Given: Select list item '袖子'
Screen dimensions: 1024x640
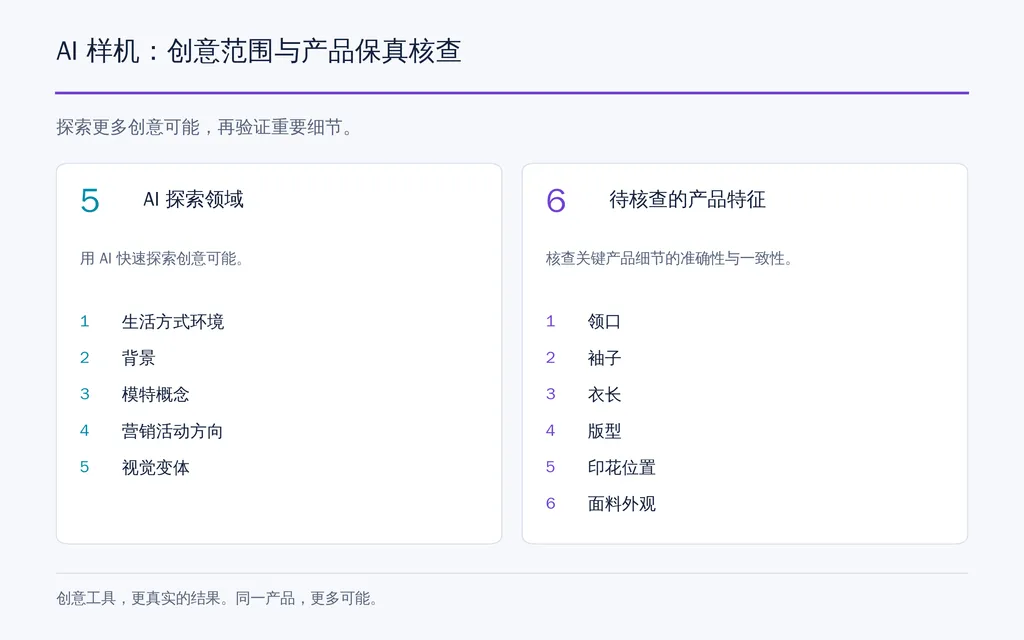Looking at the screenshot, I should (604, 358).
